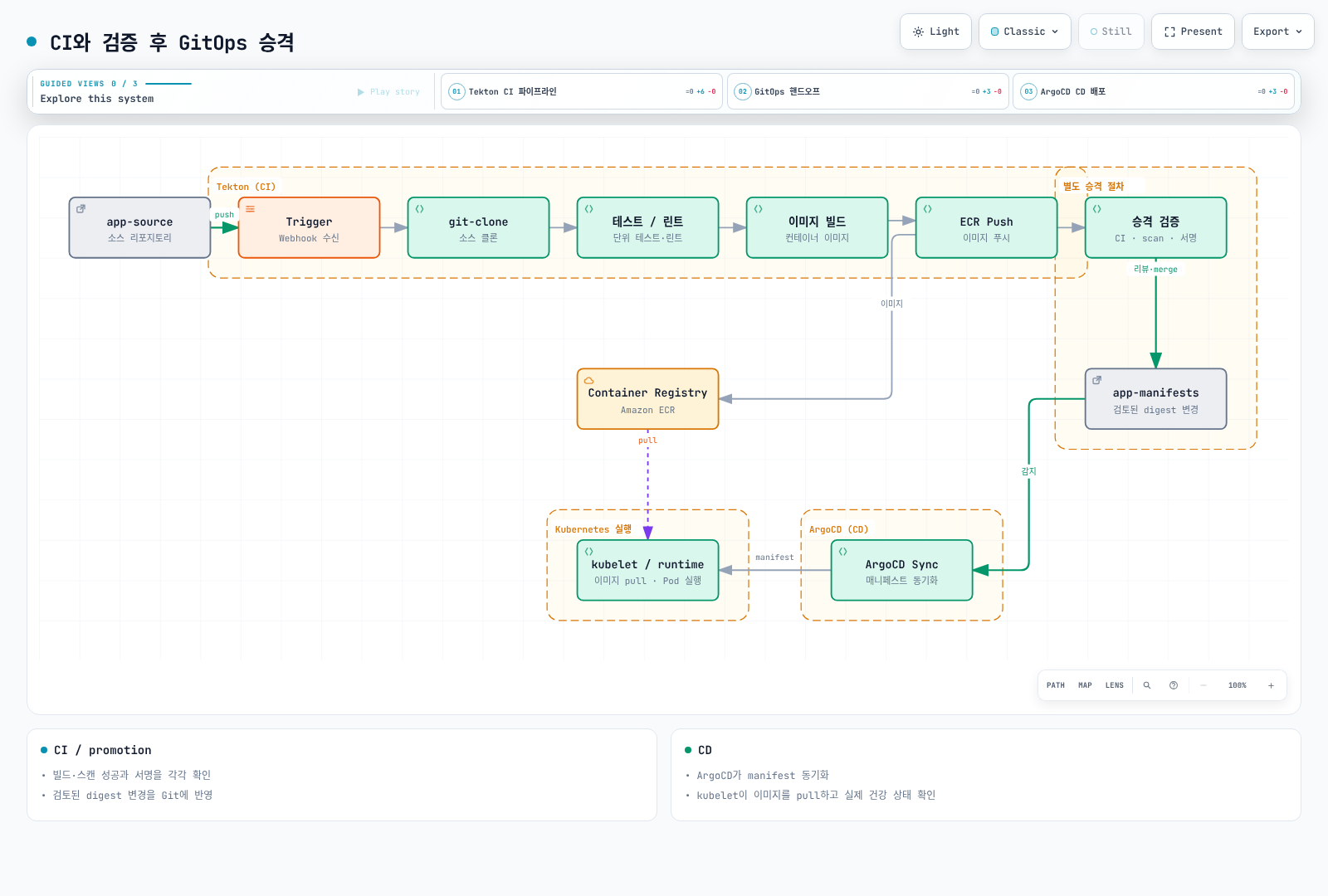Enter Present mode
The image size is (1328, 896).
1193,32
